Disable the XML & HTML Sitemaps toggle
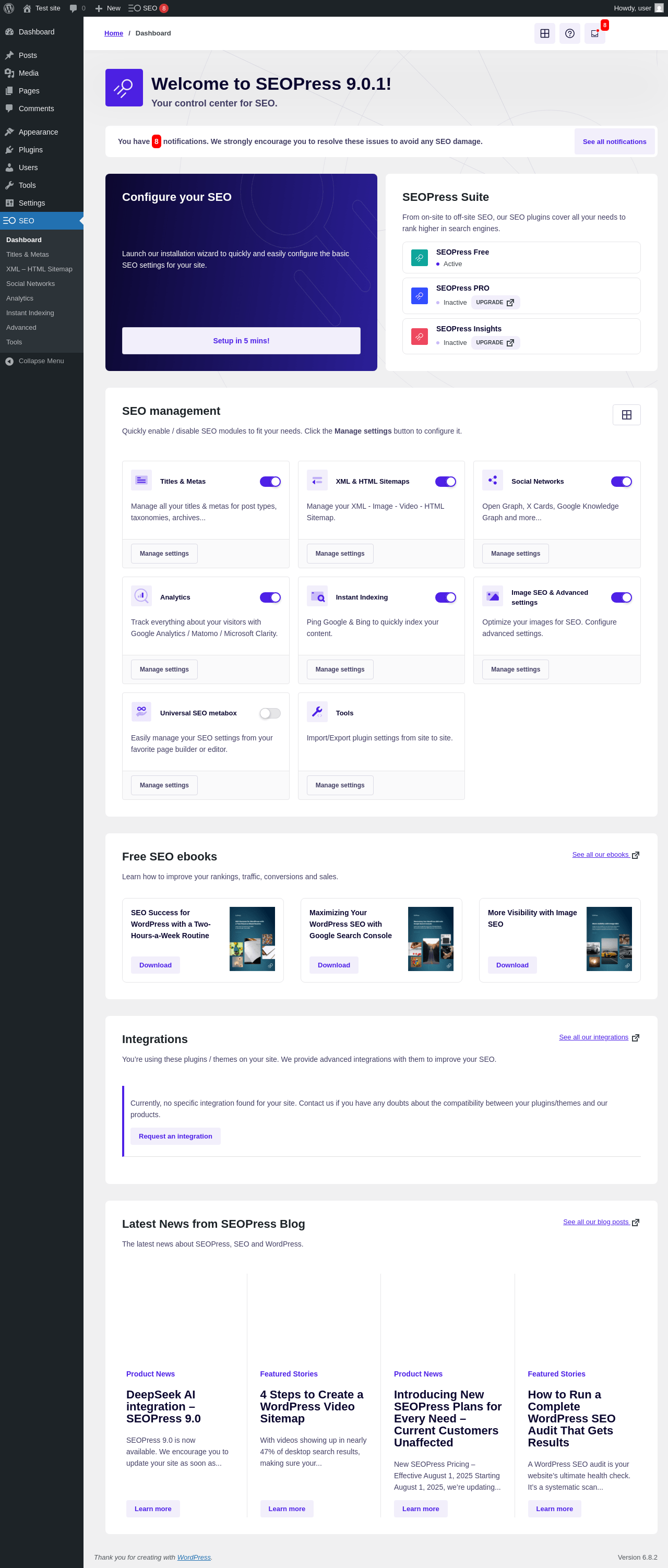Screen dimensions: 668x1568 [446, 482]
